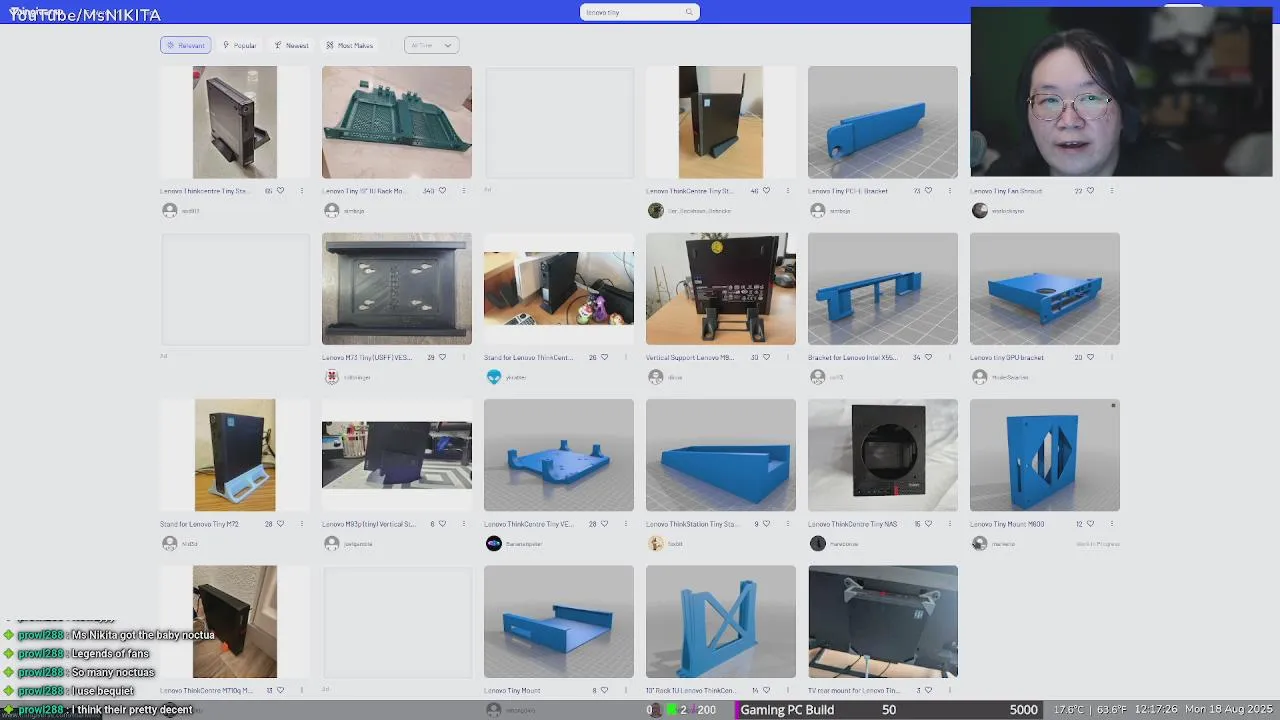Open three-dot menu on Lenovo ThinkCentre Tiny NAS

[949, 523]
